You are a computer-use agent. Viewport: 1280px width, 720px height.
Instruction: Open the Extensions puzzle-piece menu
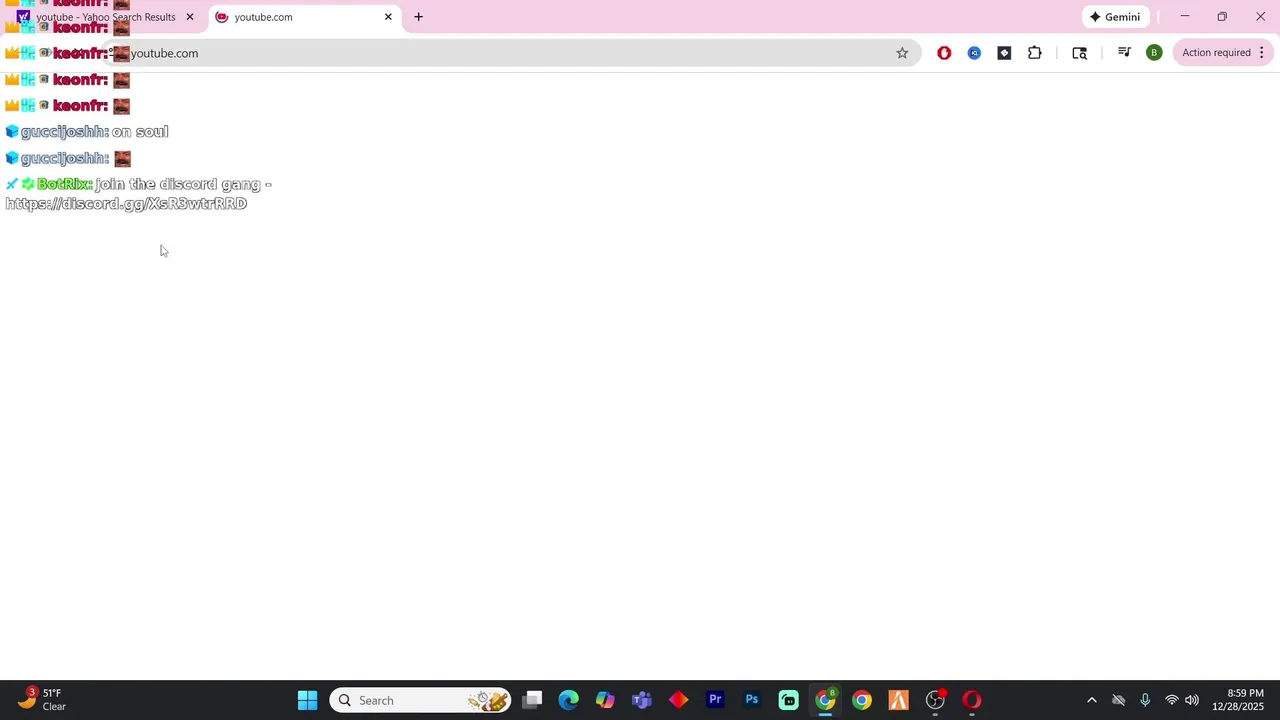(x=1035, y=53)
